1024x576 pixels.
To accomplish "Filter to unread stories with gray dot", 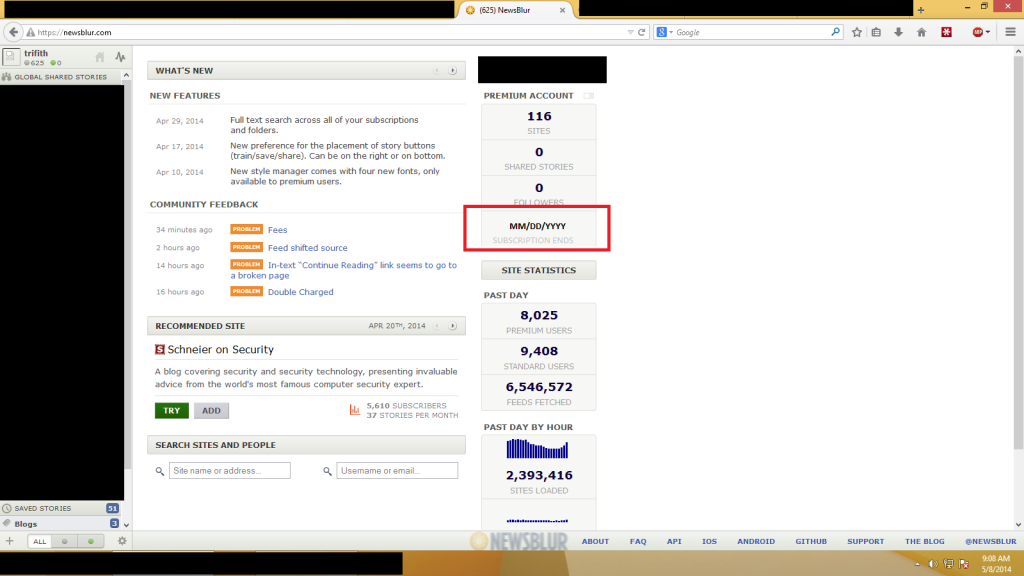I will [x=64, y=541].
